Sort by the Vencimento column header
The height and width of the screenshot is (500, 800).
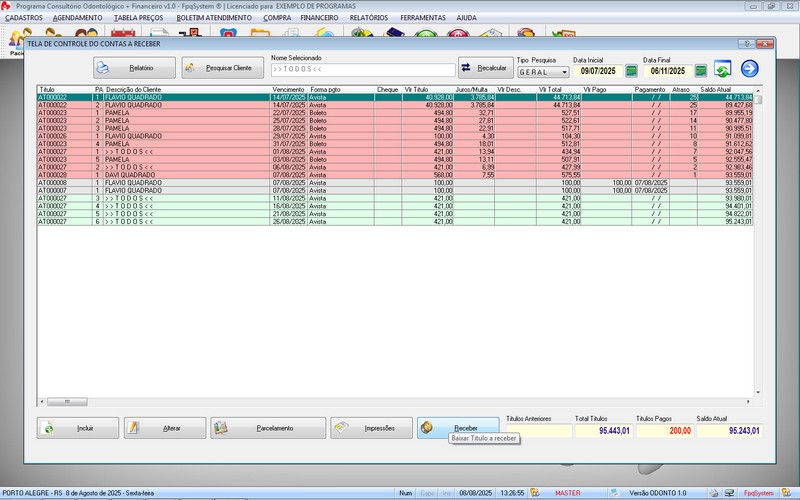pyautogui.click(x=288, y=89)
